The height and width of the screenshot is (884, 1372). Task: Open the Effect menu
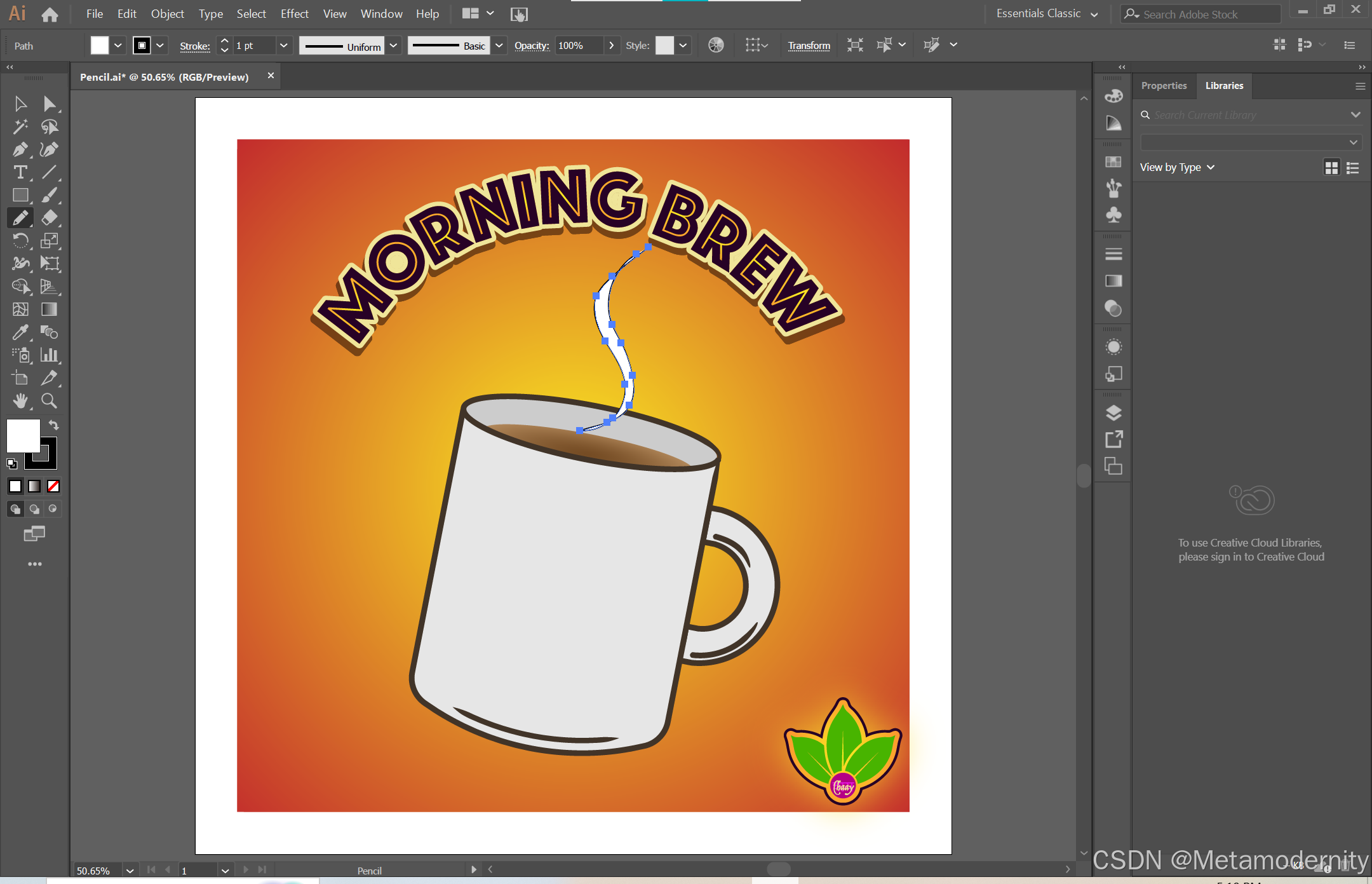[294, 14]
